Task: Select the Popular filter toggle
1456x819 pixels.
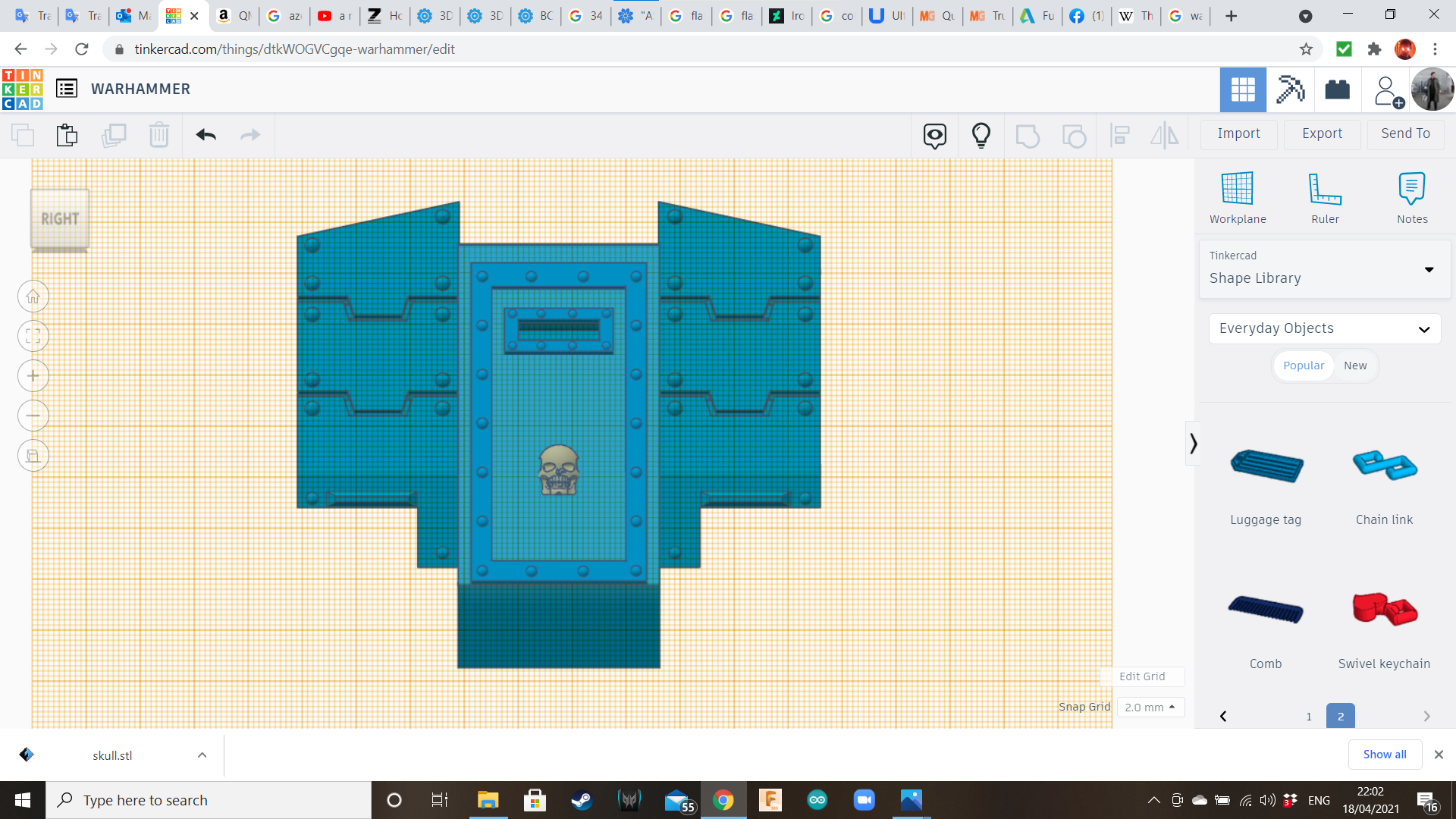Action: pos(1303,366)
